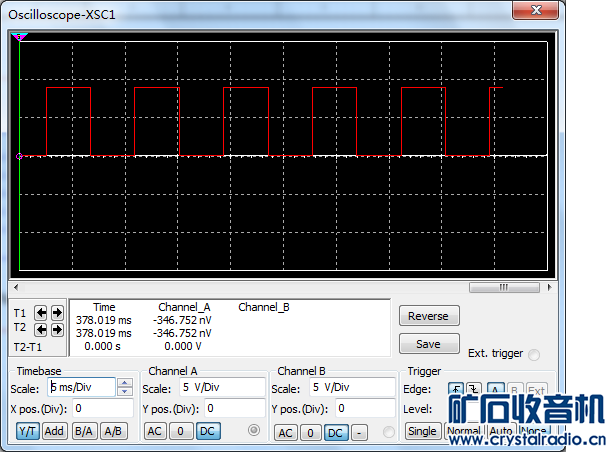This screenshot has height=452, width=614.
Task: Switch to B/A display mode
Action: (x=84, y=431)
